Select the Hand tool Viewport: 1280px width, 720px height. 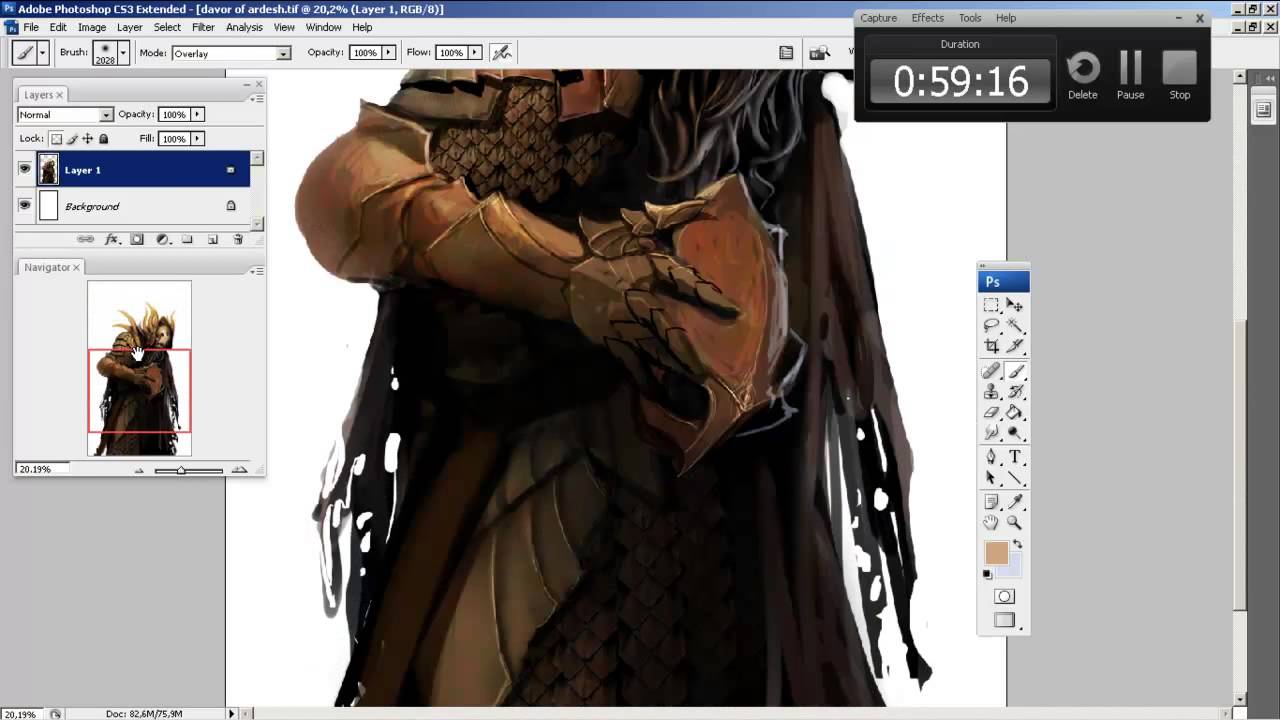(x=991, y=522)
